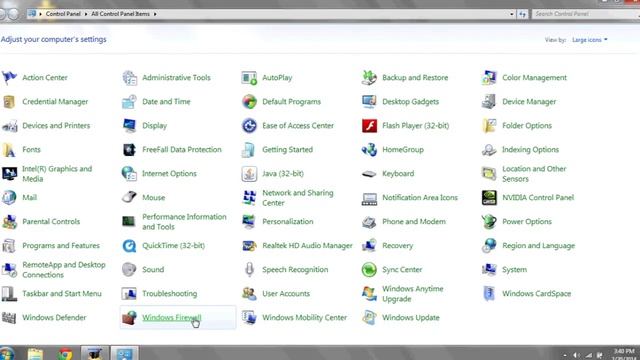Open the Troubleshooting link

169,293
